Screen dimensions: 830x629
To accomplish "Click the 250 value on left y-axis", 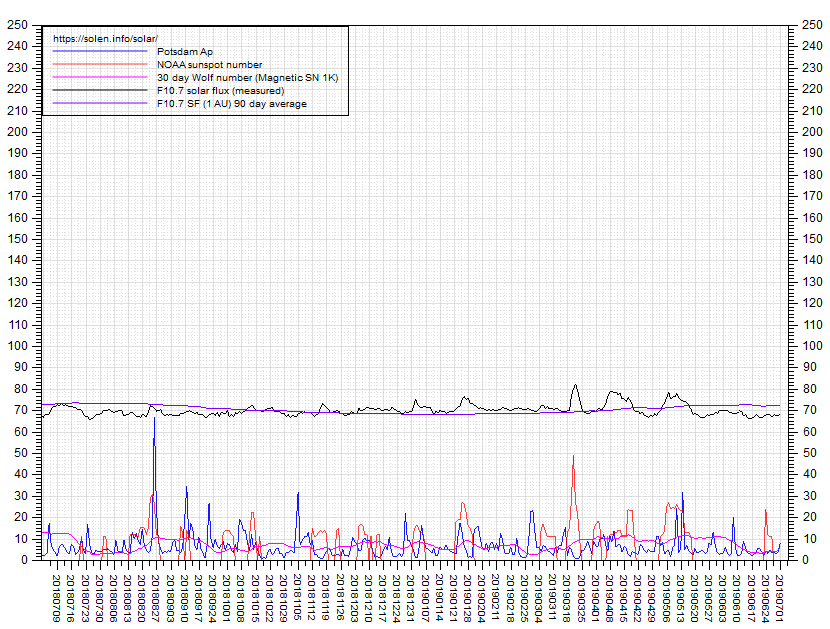I will point(17,25).
